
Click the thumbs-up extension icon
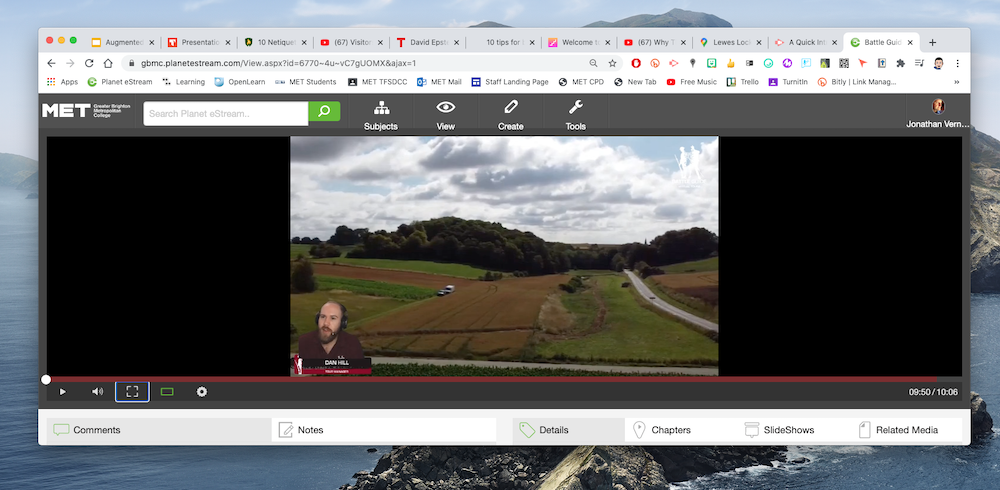730,63
